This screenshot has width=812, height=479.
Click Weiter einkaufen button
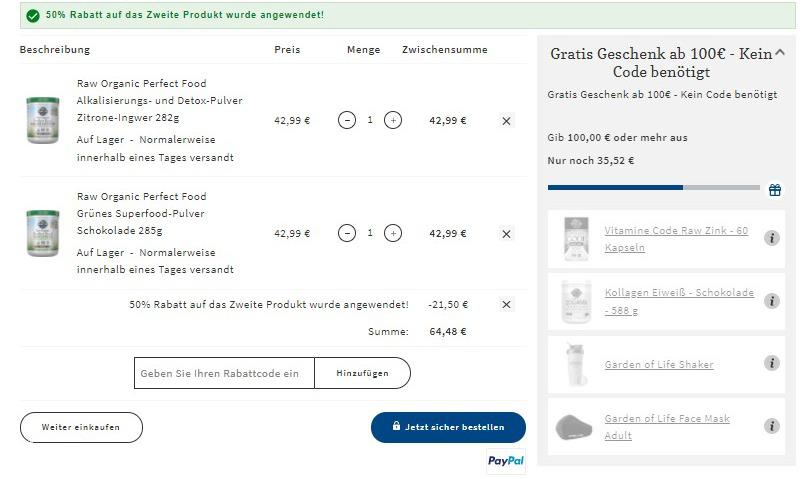(81, 427)
